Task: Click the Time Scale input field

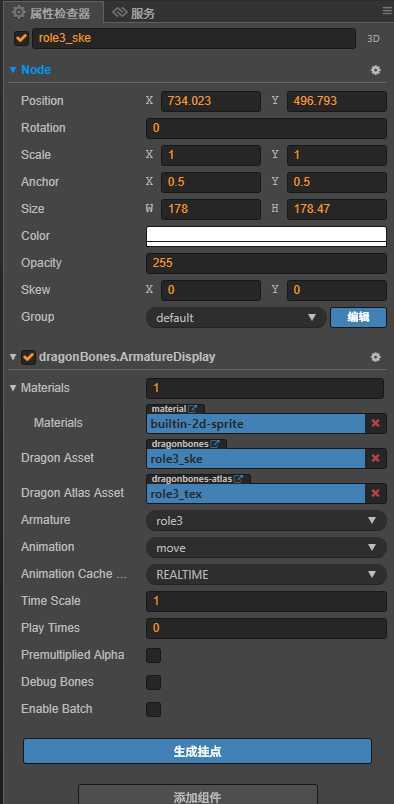Action: pyautogui.click(x=266, y=601)
